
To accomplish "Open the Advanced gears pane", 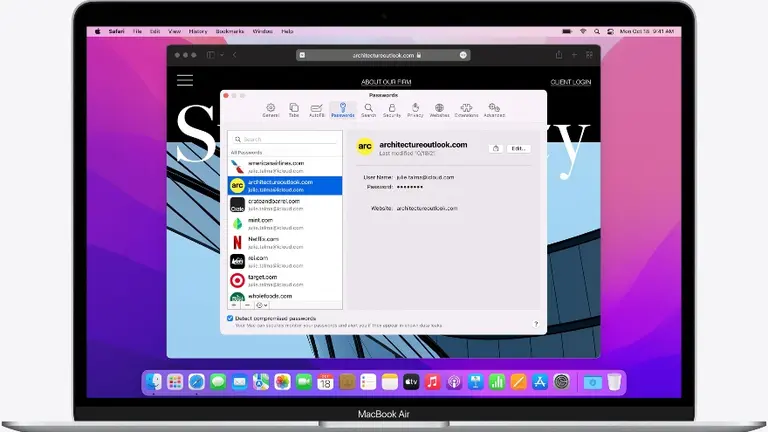I will pyautogui.click(x=494, y=110).
